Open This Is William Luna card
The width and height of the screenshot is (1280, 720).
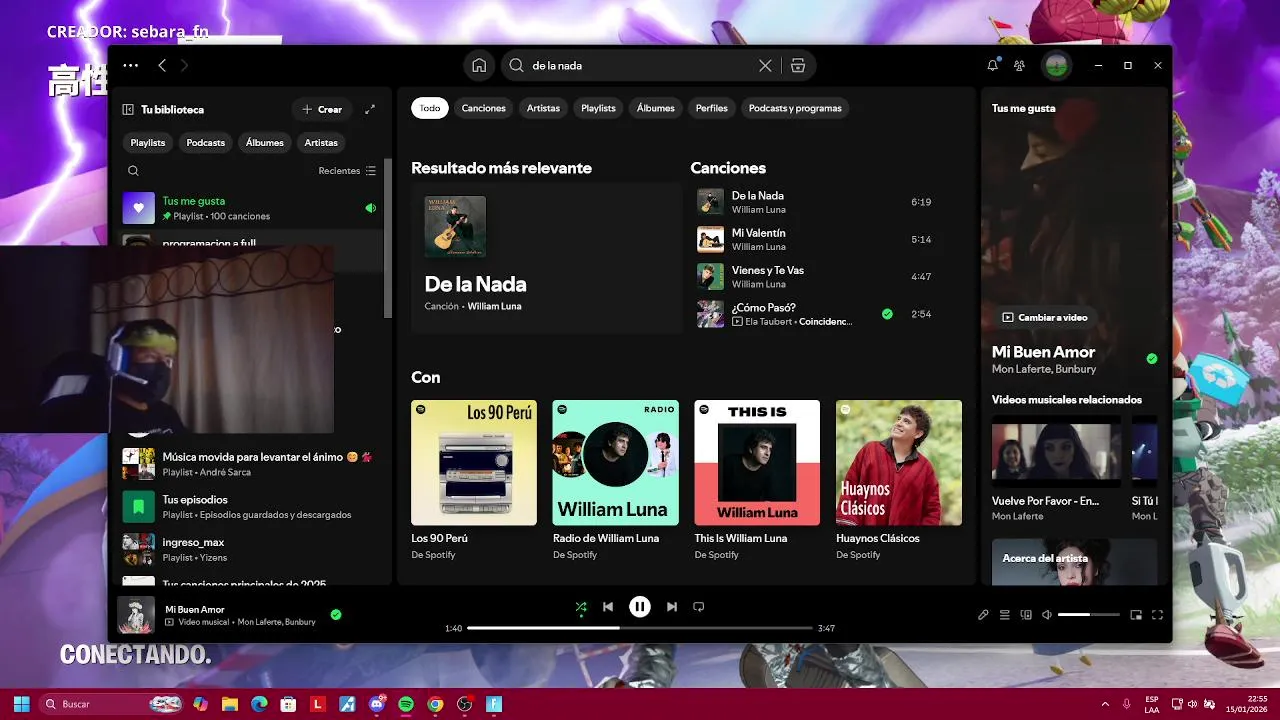point(757,480)
